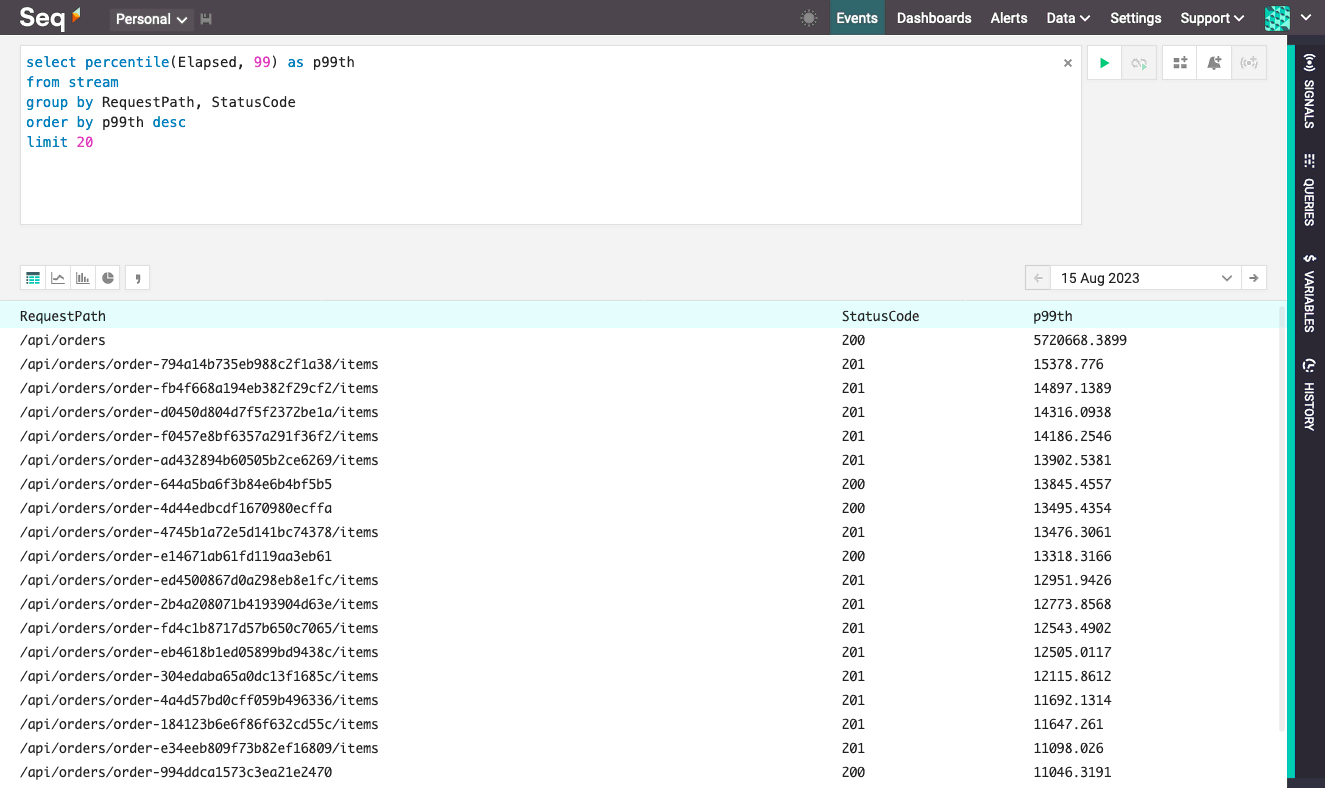Toggle the light/dark theme sun icon
This screenshot has height=788, width=1325.
click(809, 18)
